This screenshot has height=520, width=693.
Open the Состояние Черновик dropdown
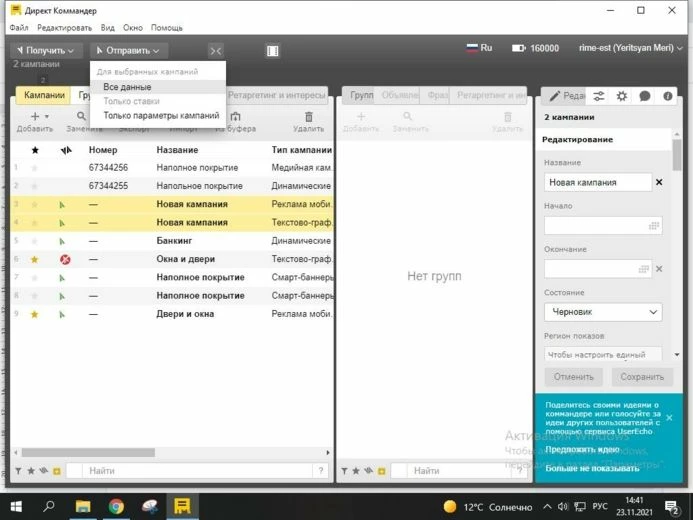tap(603, 312)
